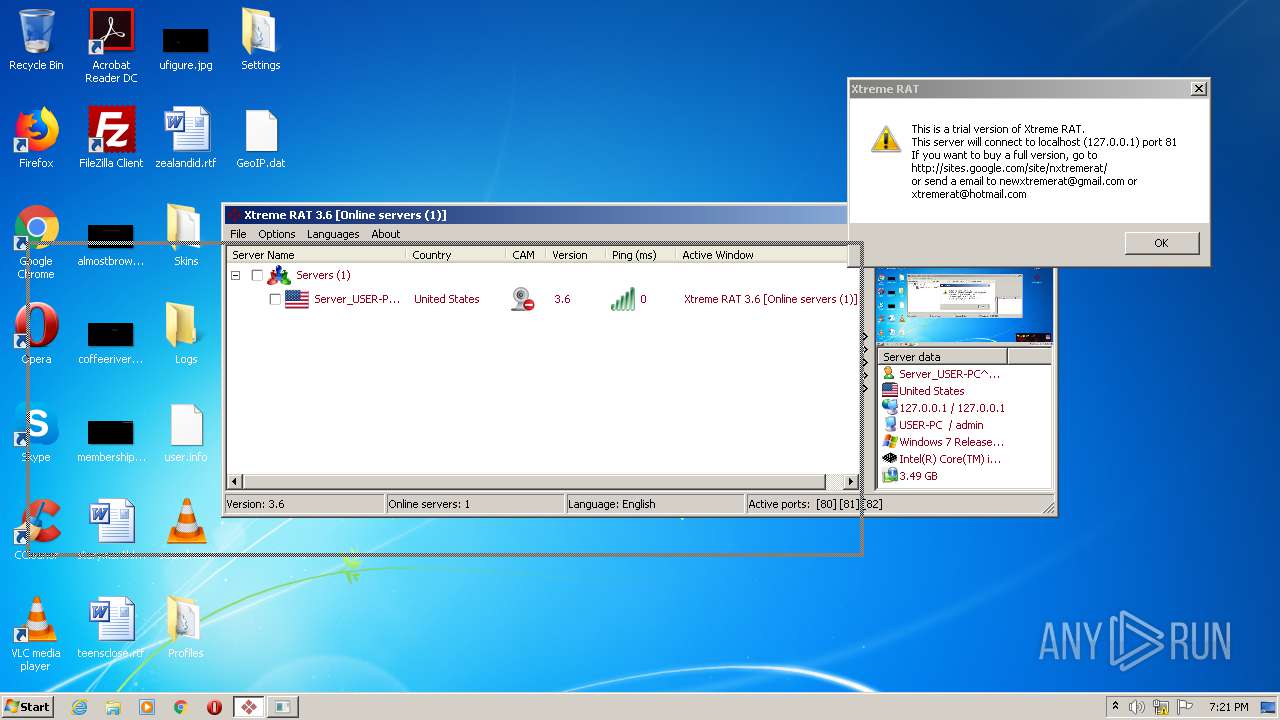Sort by the Active Window column header
Image resolution: width=1280 pixels, height=720 pixels.
click(767, 255)
